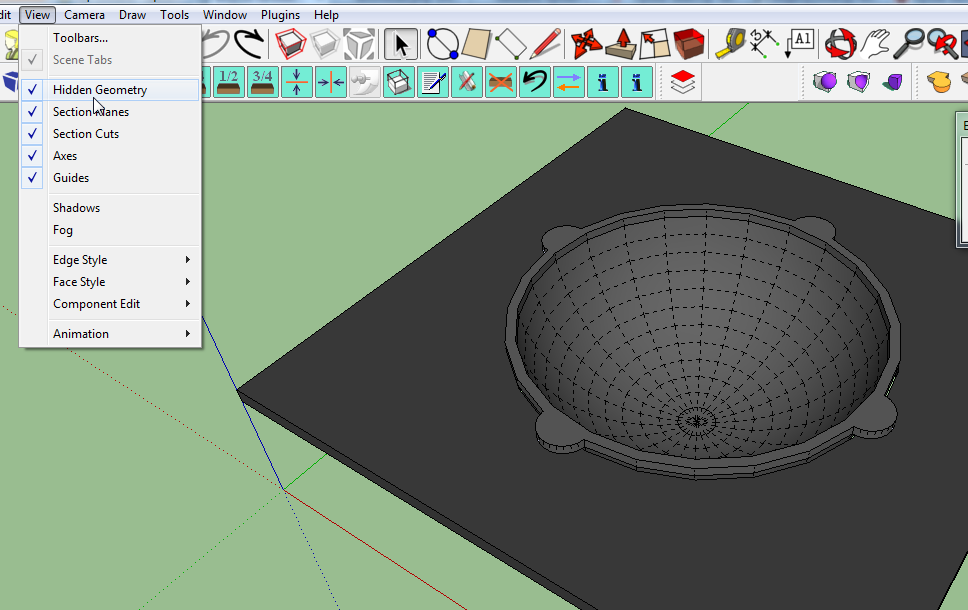Toggle Section Cuts visibility option

[86, 134]
